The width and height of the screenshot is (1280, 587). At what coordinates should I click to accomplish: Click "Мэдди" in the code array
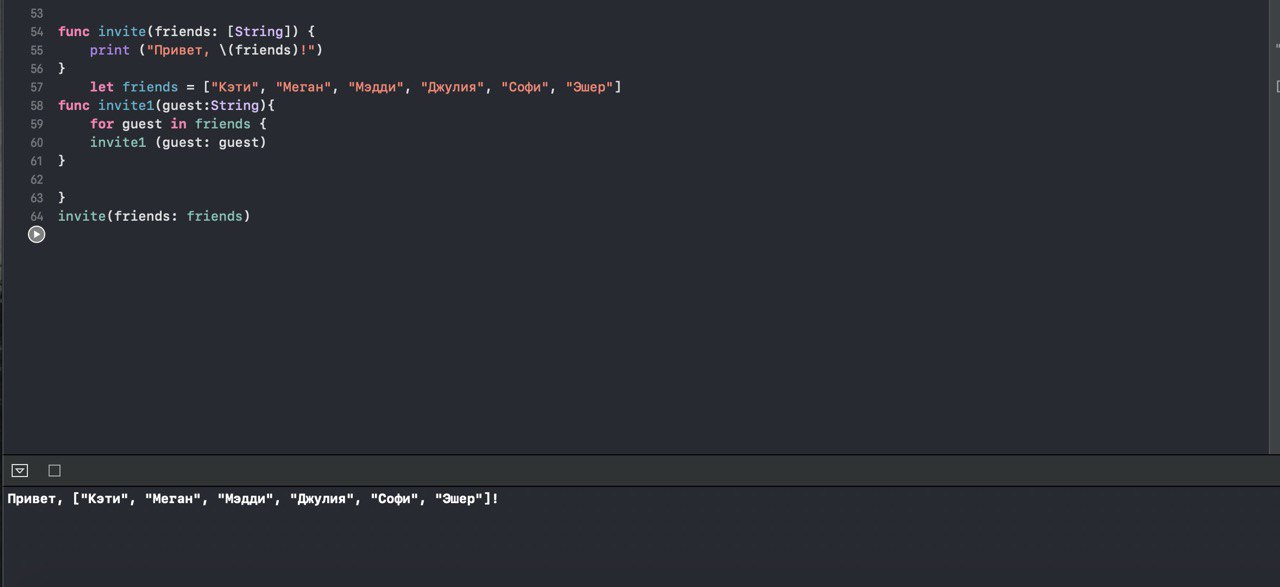pos(376,87)
